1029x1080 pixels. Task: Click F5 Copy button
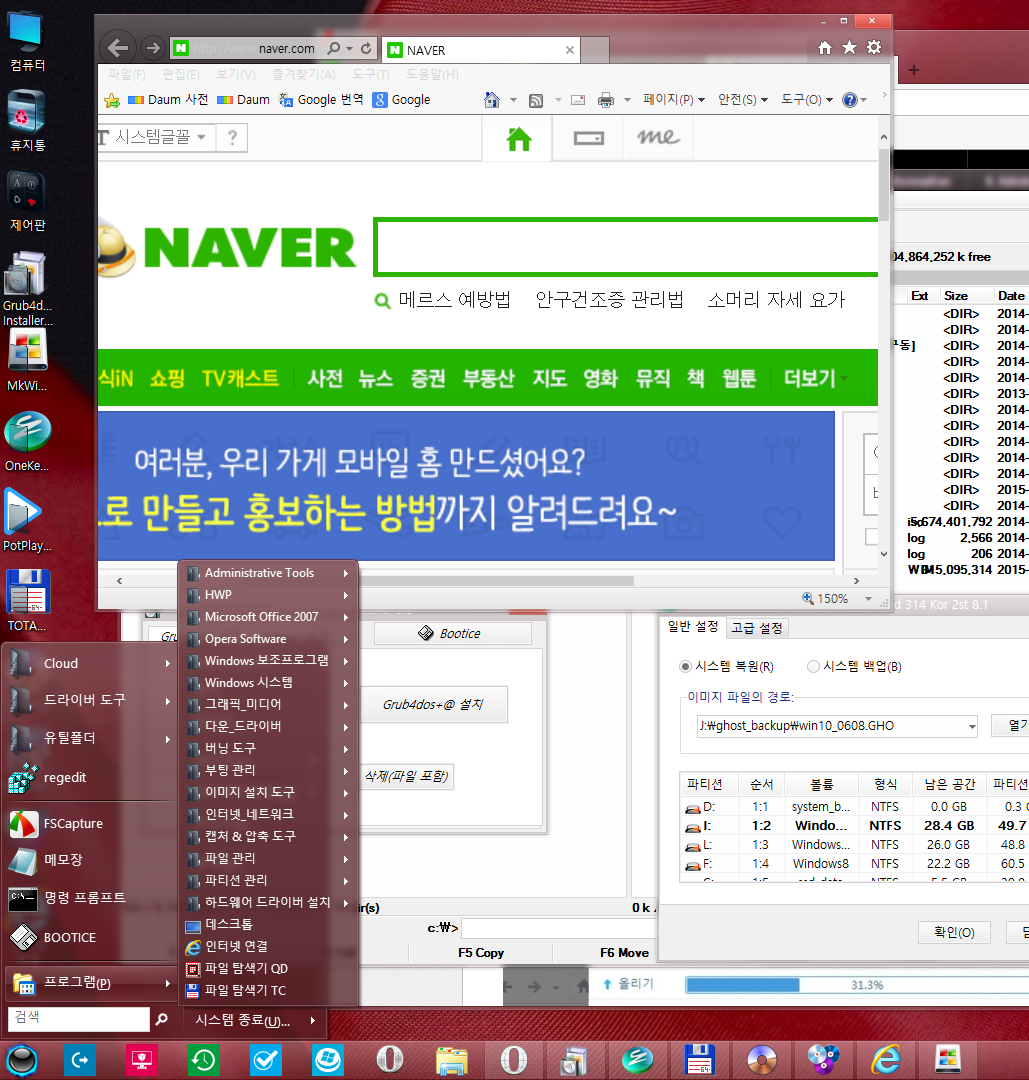click(x=481, y=953)
